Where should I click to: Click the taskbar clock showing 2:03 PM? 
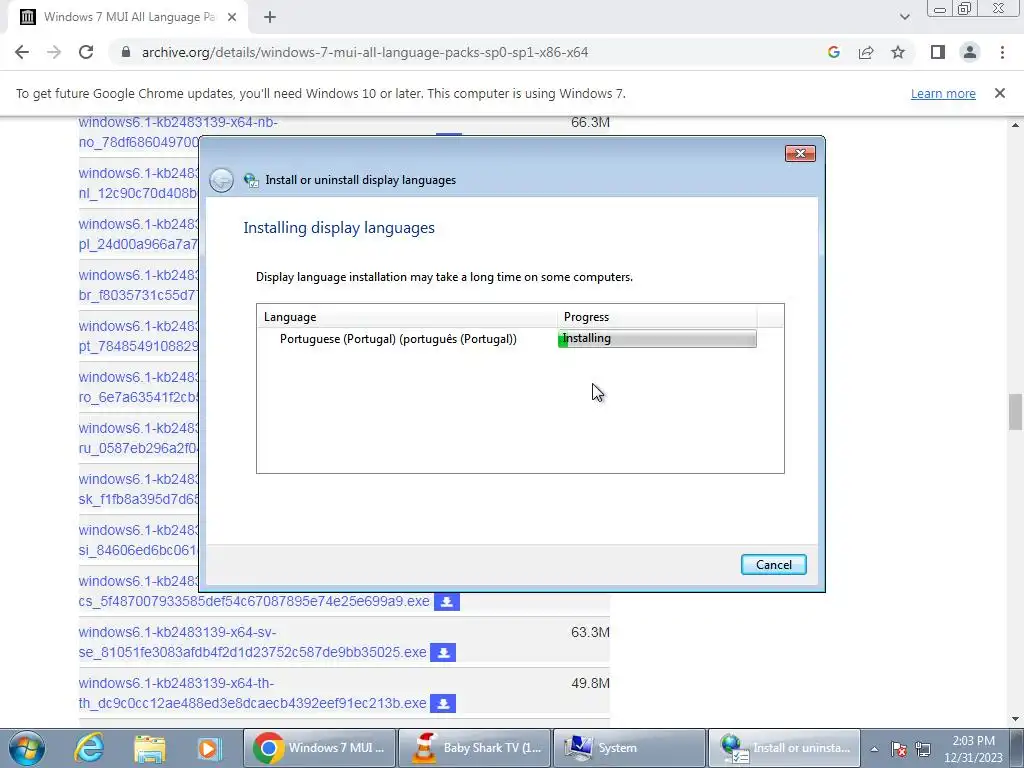click(x=973, y=749)
